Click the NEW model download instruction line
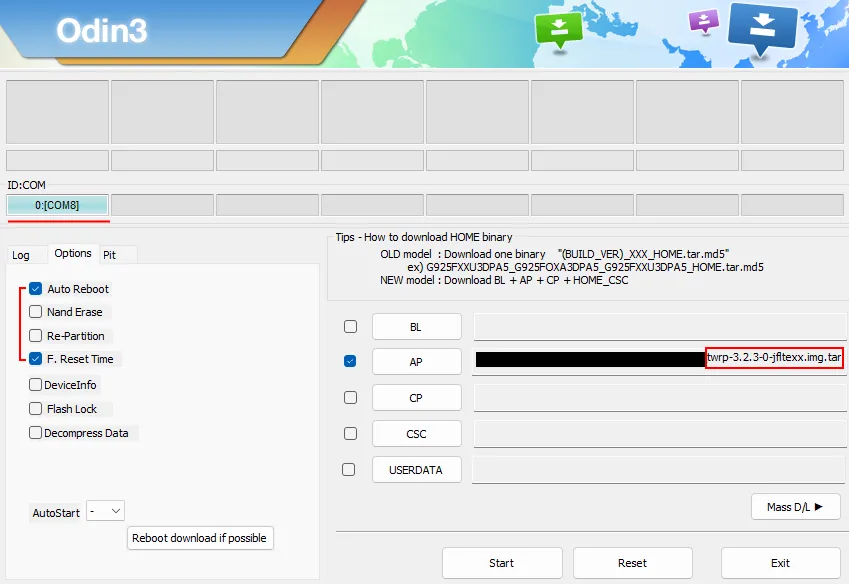The width and height of the screenshot is (849, 584). [504, 280]
